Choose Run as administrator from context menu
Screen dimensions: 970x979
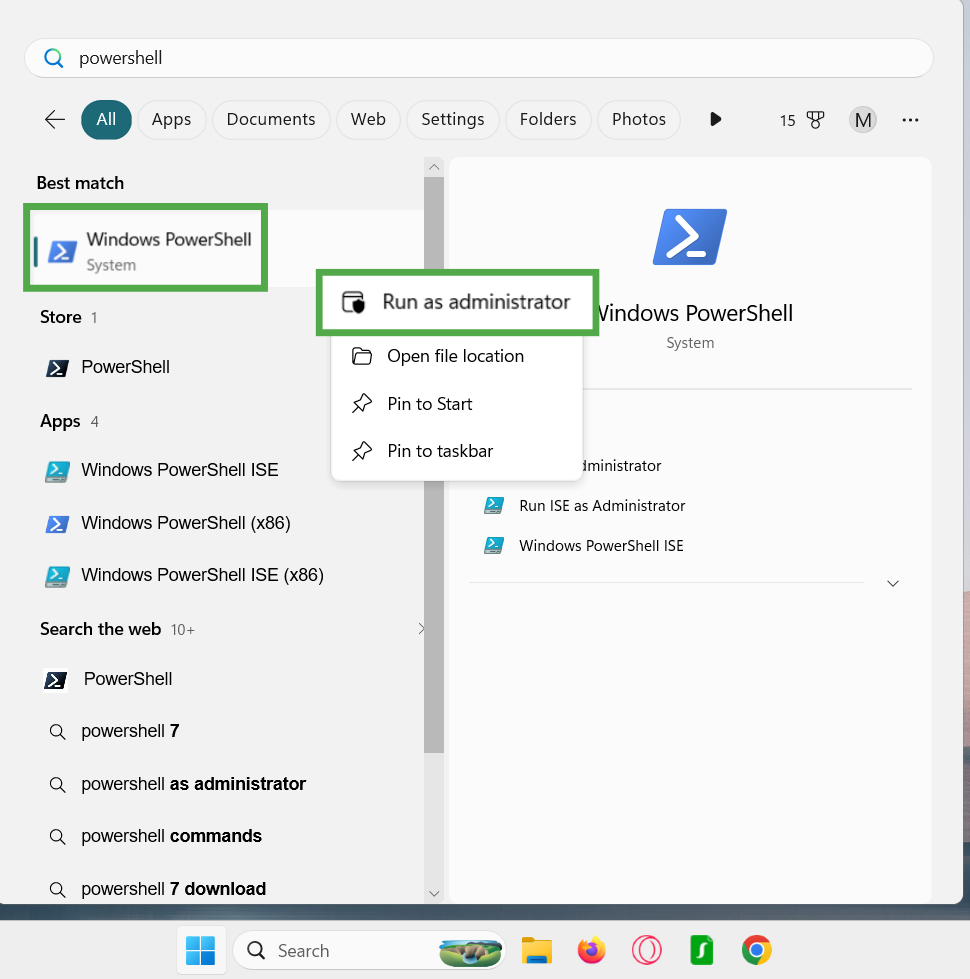pyautogui.click(x=457, y=302)
